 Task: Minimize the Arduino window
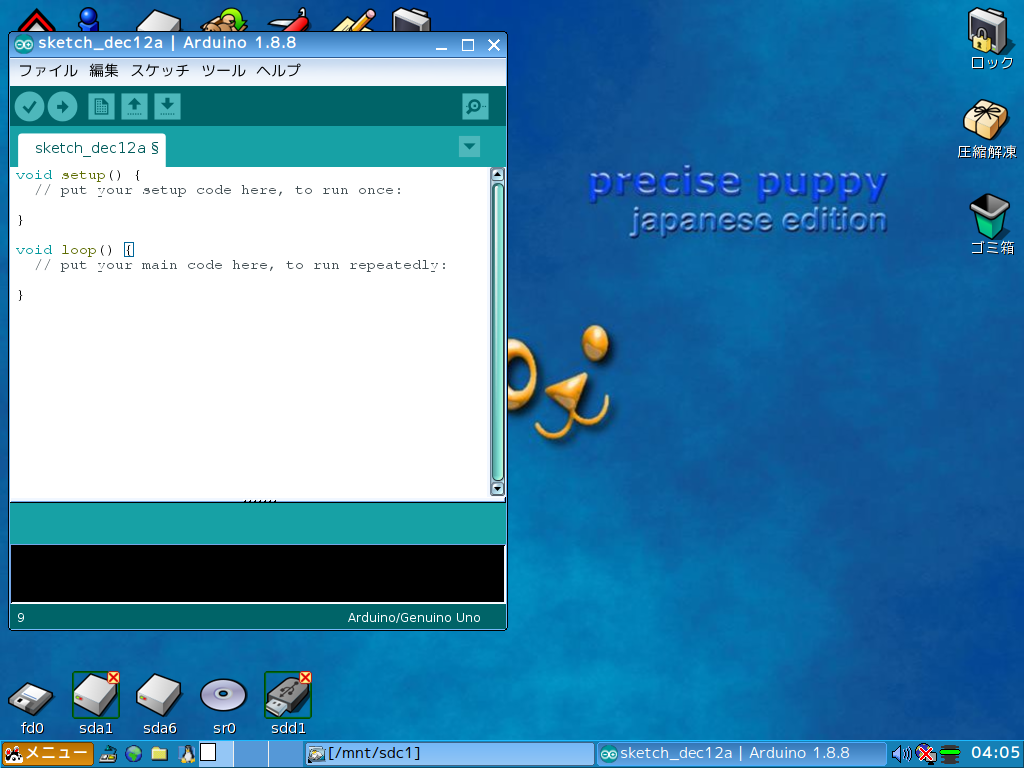441,45
